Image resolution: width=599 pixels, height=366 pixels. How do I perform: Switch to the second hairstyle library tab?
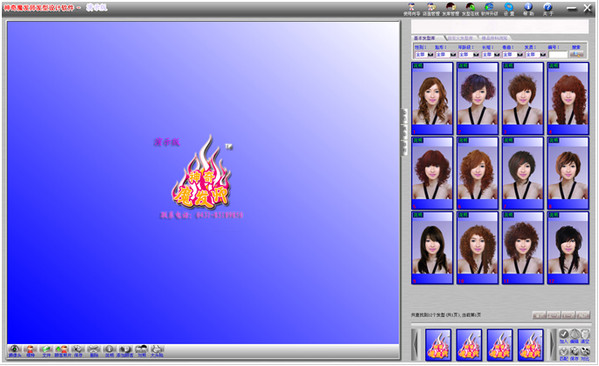[461, 38]
